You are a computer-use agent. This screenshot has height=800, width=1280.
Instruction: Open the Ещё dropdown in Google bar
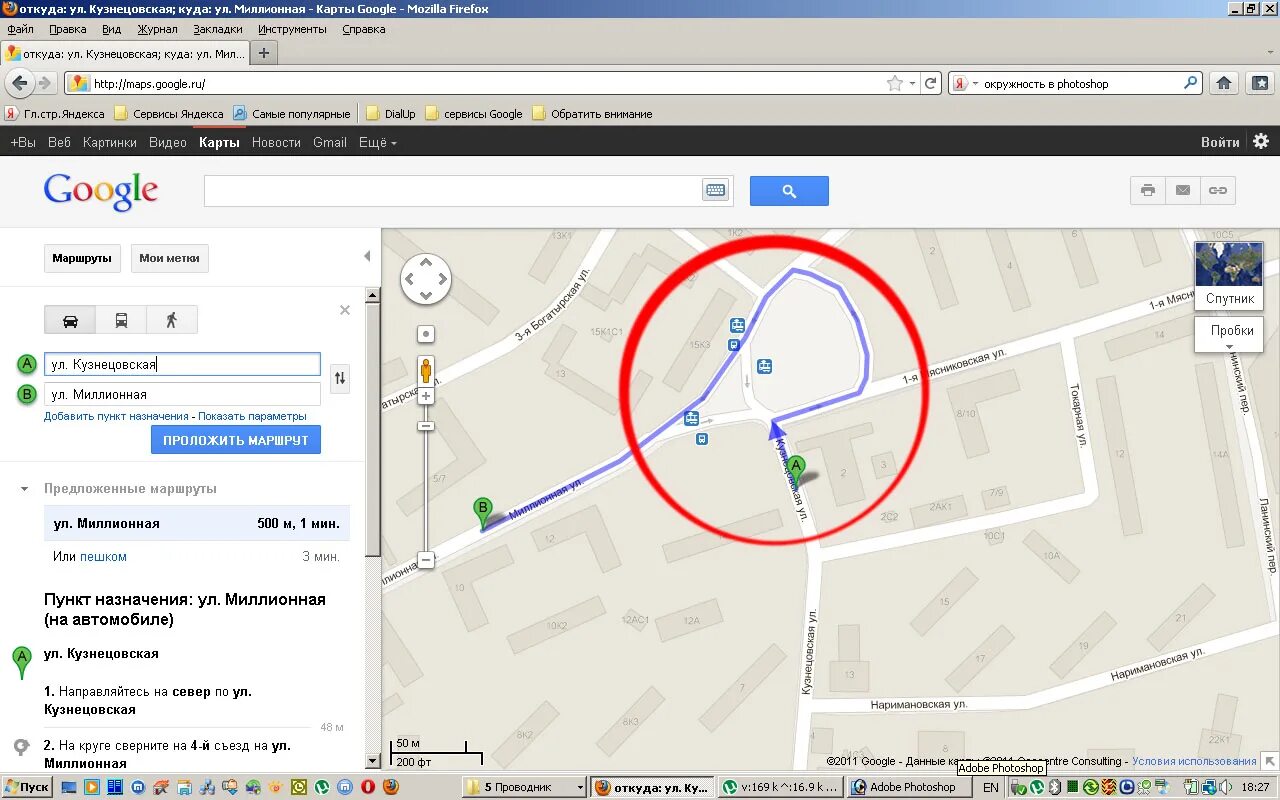click(x=377, y=142)
